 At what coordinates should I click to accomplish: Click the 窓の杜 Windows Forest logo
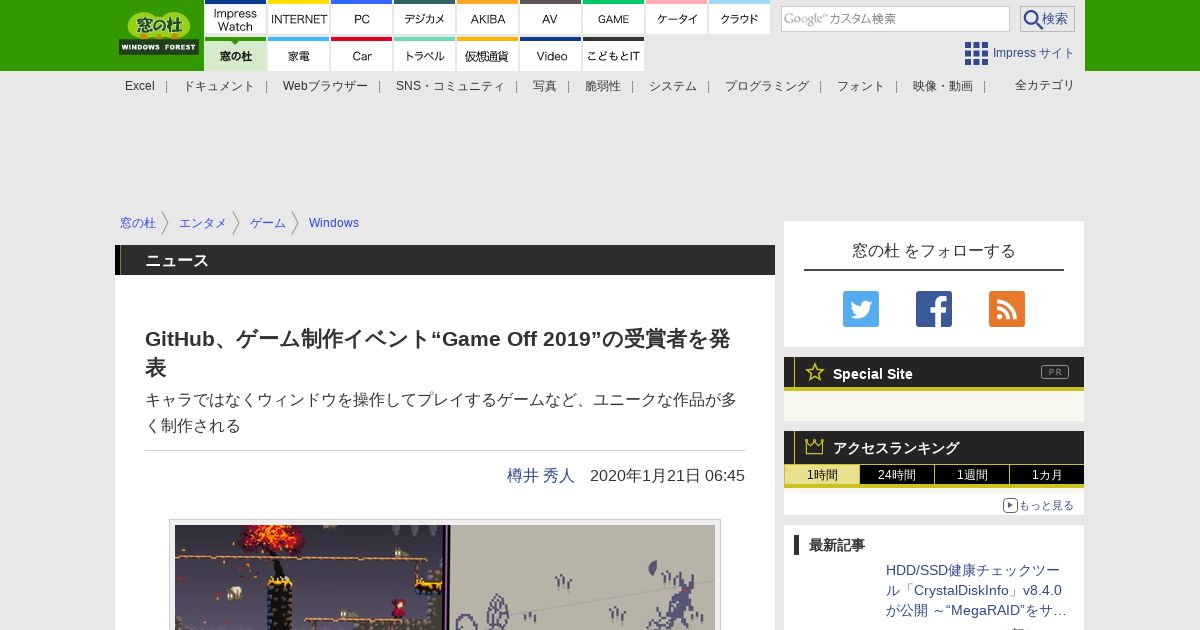point(159,33)
